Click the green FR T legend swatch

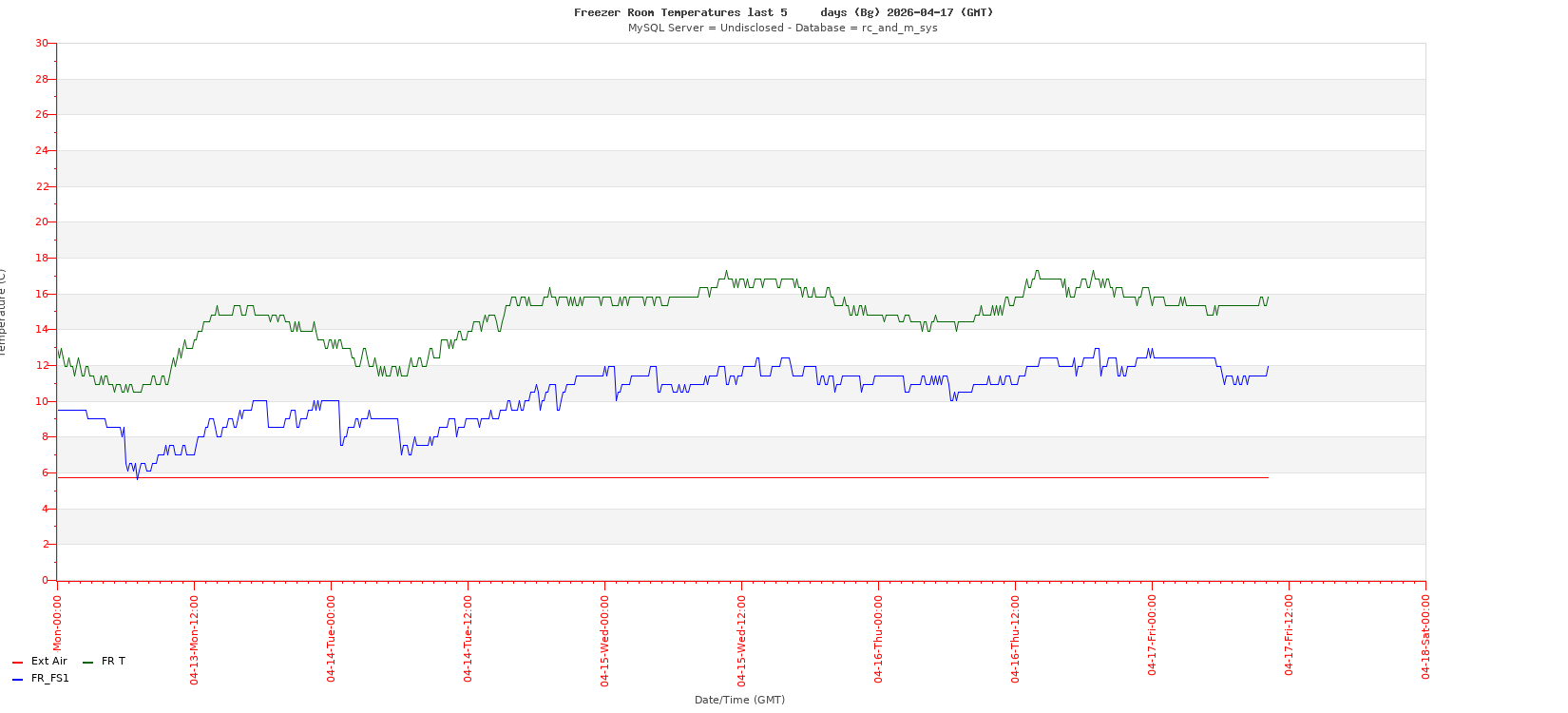[87, 663]
